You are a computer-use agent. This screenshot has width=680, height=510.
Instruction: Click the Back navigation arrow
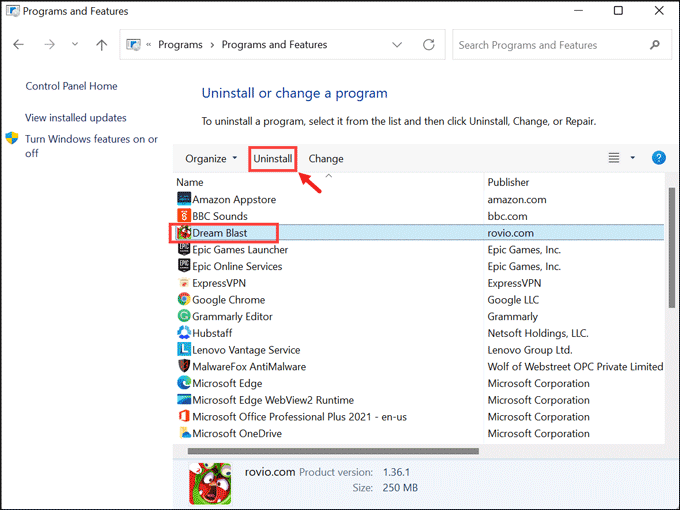tap(19, 45)
